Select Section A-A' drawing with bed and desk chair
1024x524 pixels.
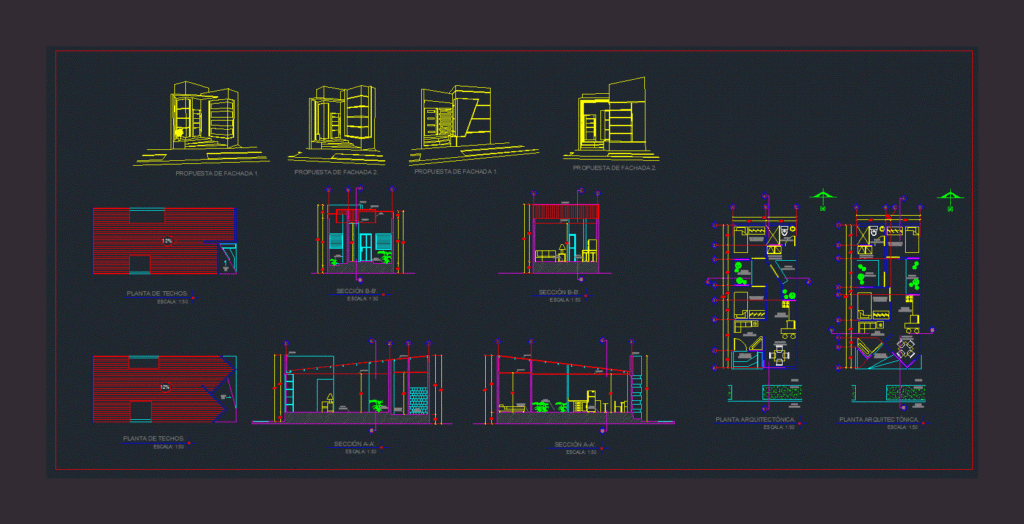pos(574,385)
